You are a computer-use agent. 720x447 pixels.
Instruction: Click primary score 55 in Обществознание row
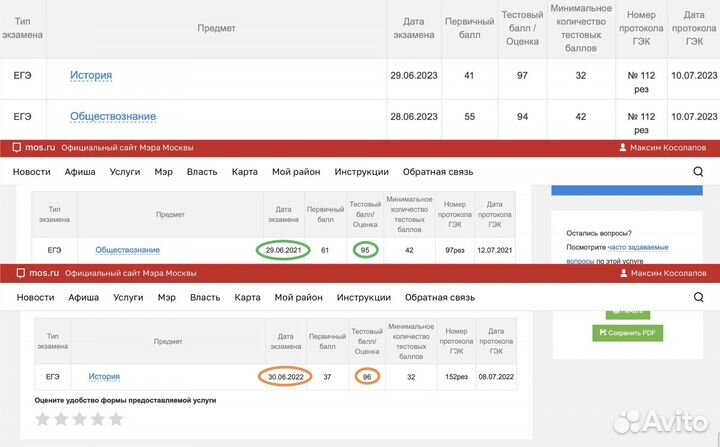469,117
